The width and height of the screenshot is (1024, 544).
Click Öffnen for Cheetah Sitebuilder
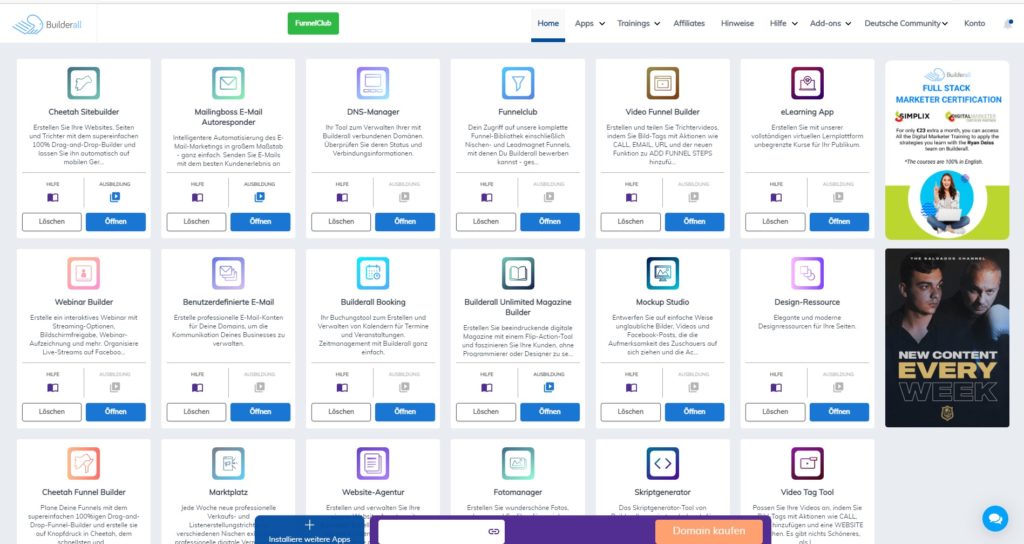(x=116, y=221)
